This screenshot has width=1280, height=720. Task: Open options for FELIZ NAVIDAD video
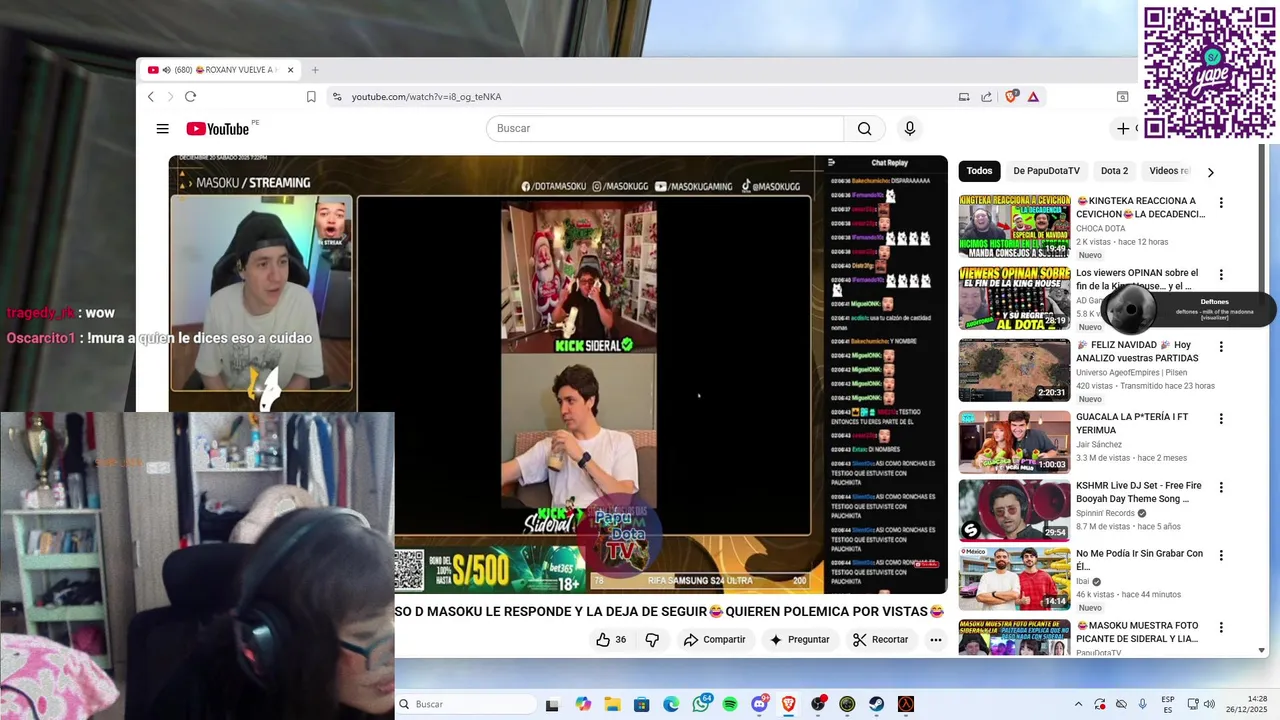1220,347
